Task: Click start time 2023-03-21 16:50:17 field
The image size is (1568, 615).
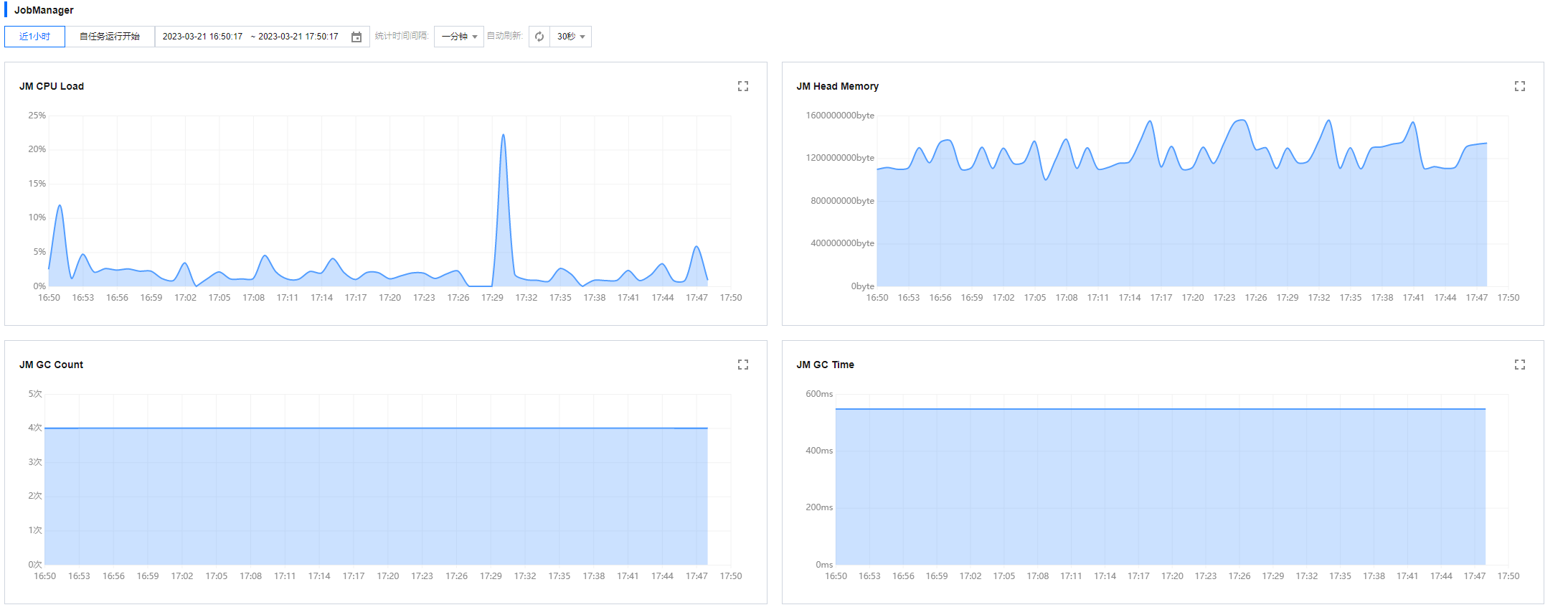Action: click(202, 37)
